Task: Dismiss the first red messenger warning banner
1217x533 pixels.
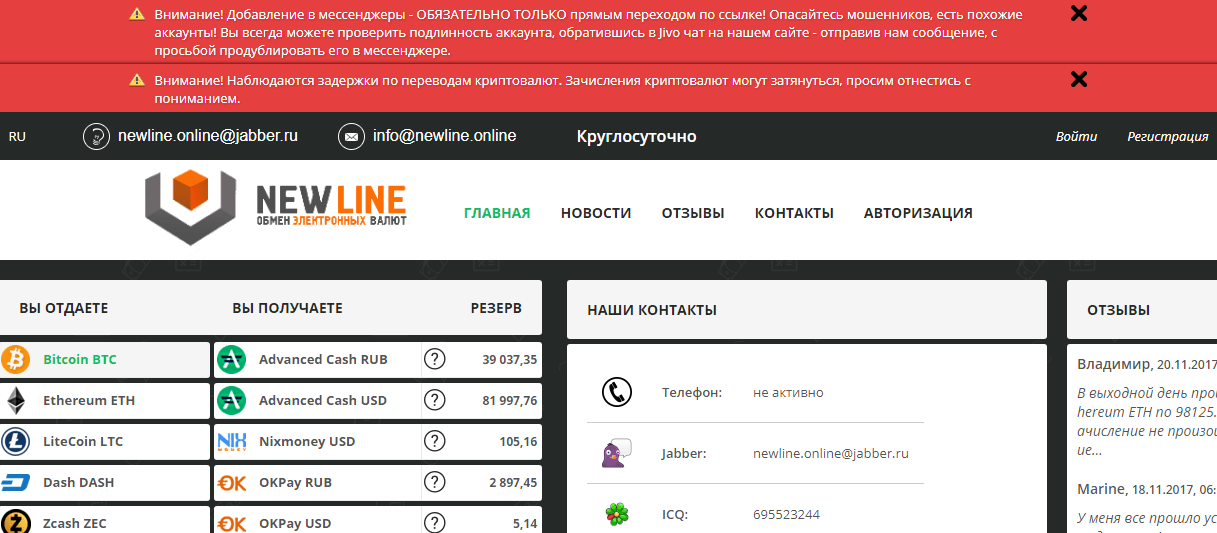Action: [x=1079, y=14]
